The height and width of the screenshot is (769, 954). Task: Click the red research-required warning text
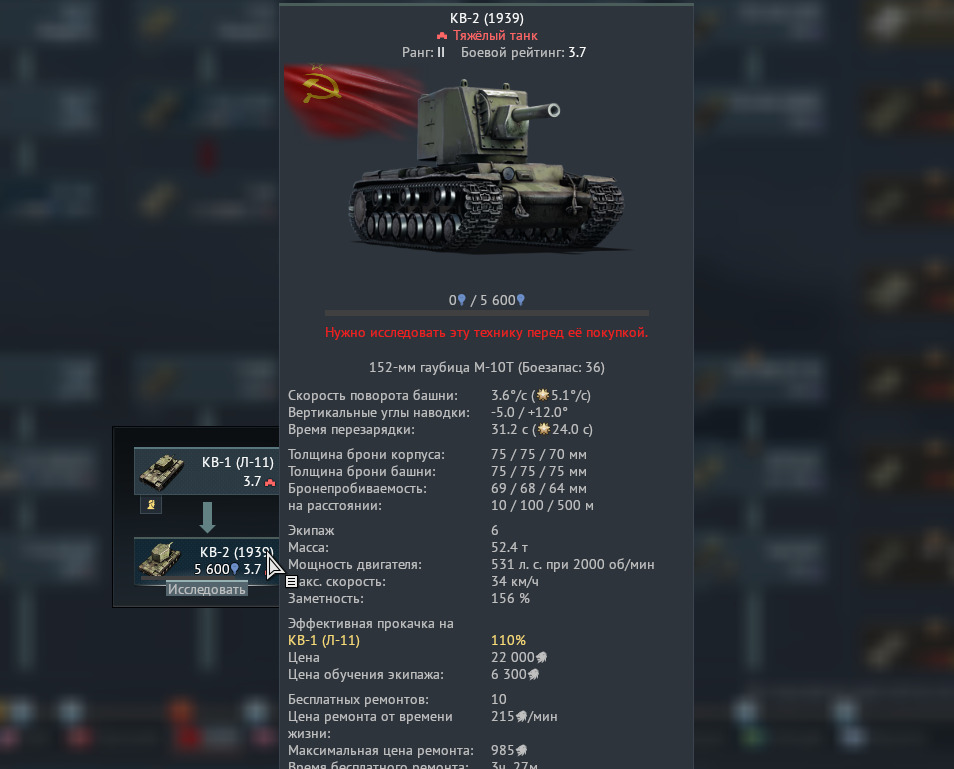click(487, 333)
